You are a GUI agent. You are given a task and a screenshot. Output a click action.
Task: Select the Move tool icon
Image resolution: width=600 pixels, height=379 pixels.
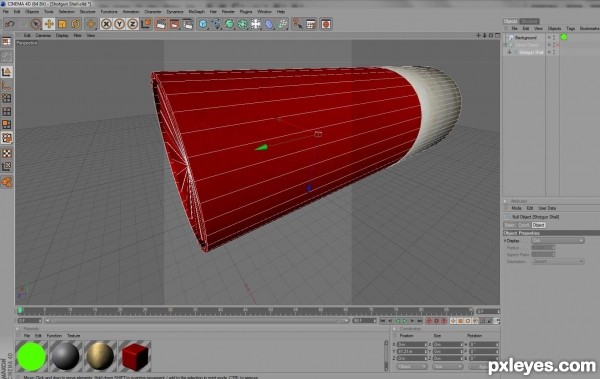(49, 24)
